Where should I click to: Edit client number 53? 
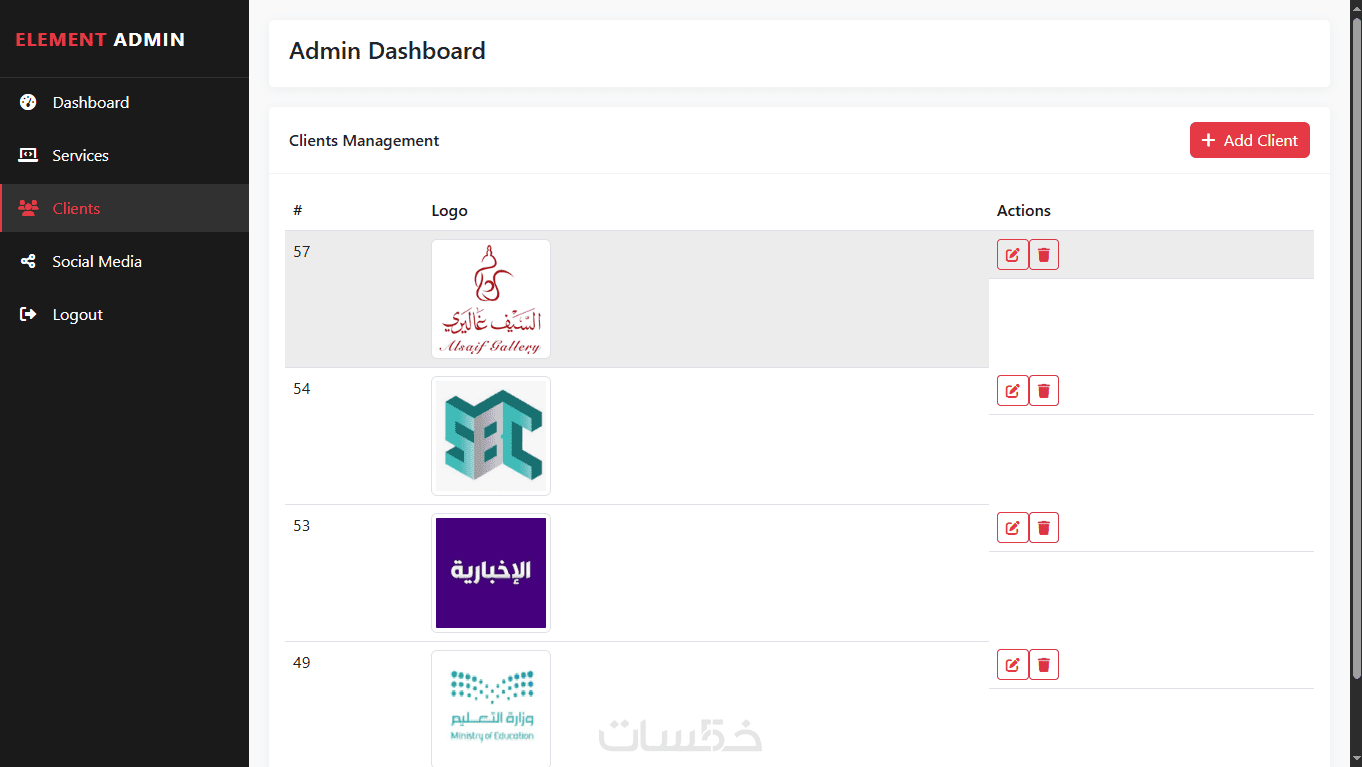pos(1012,528)
